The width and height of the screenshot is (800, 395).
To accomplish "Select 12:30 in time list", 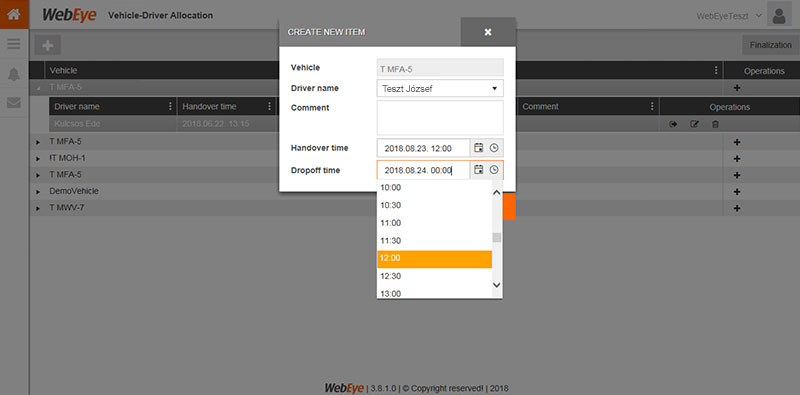I will [x=434, y=276].
